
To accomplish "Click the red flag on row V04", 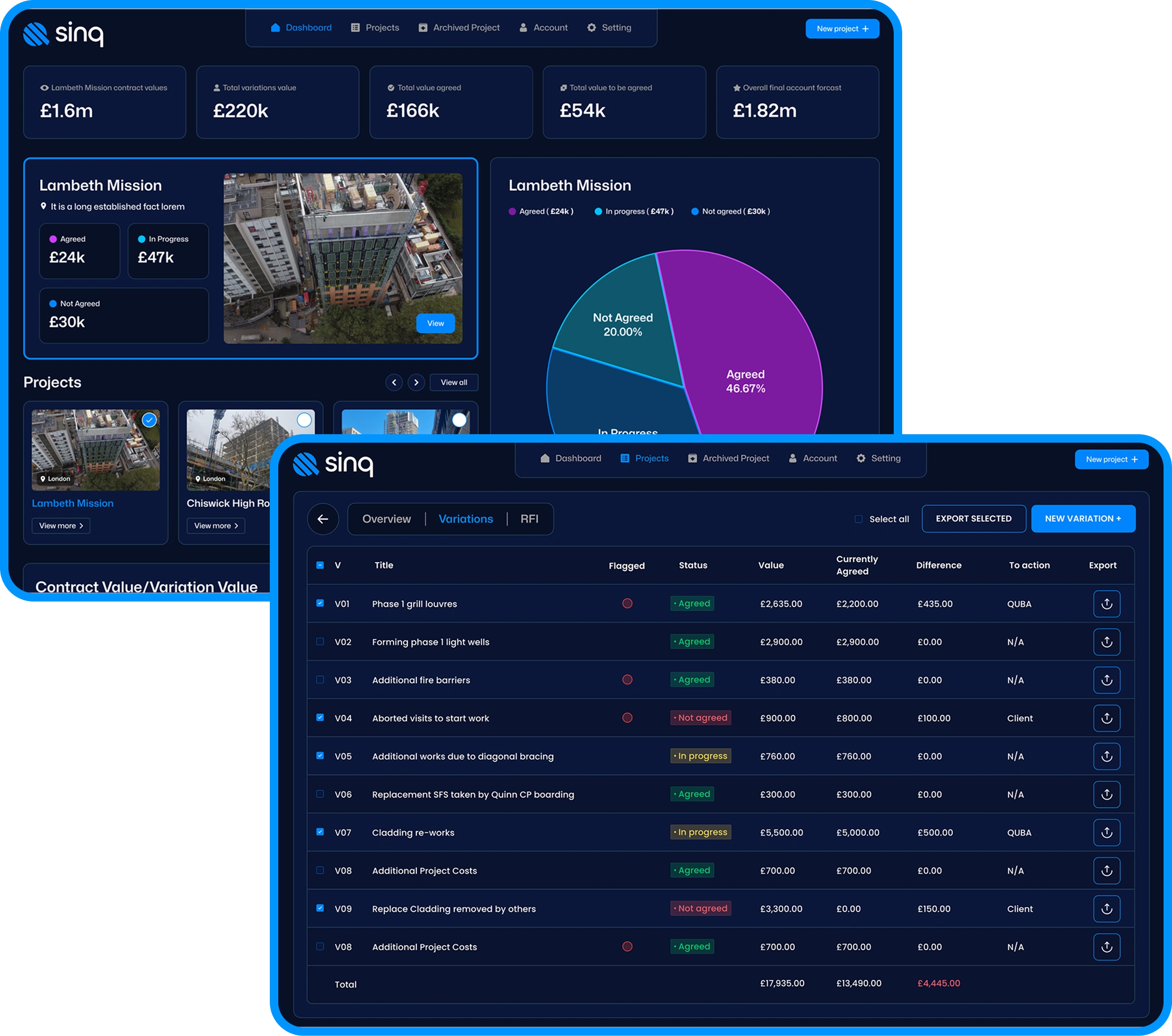I will point(627,718).
